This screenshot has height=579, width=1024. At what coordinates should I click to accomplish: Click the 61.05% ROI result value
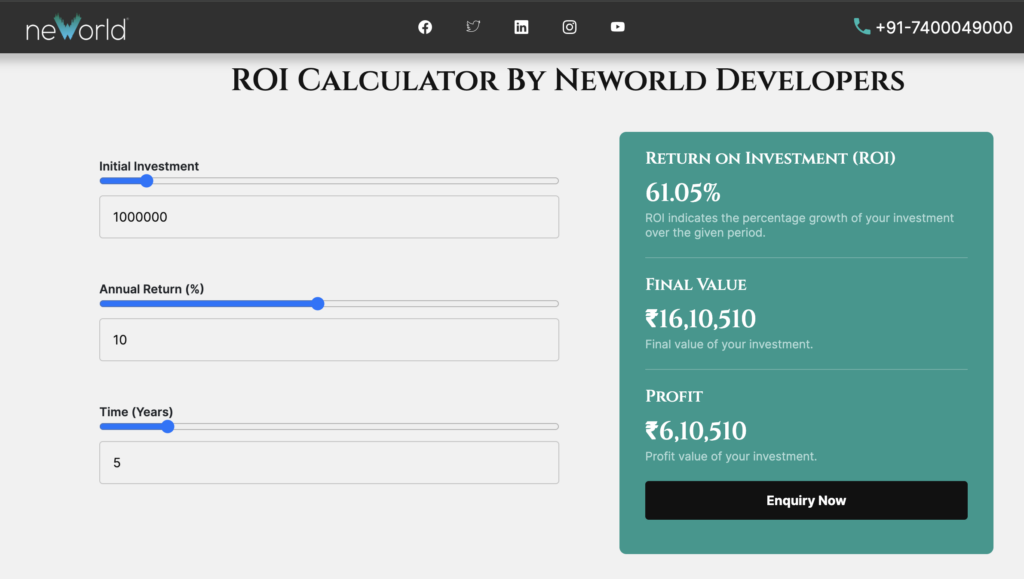click(683, 193)
